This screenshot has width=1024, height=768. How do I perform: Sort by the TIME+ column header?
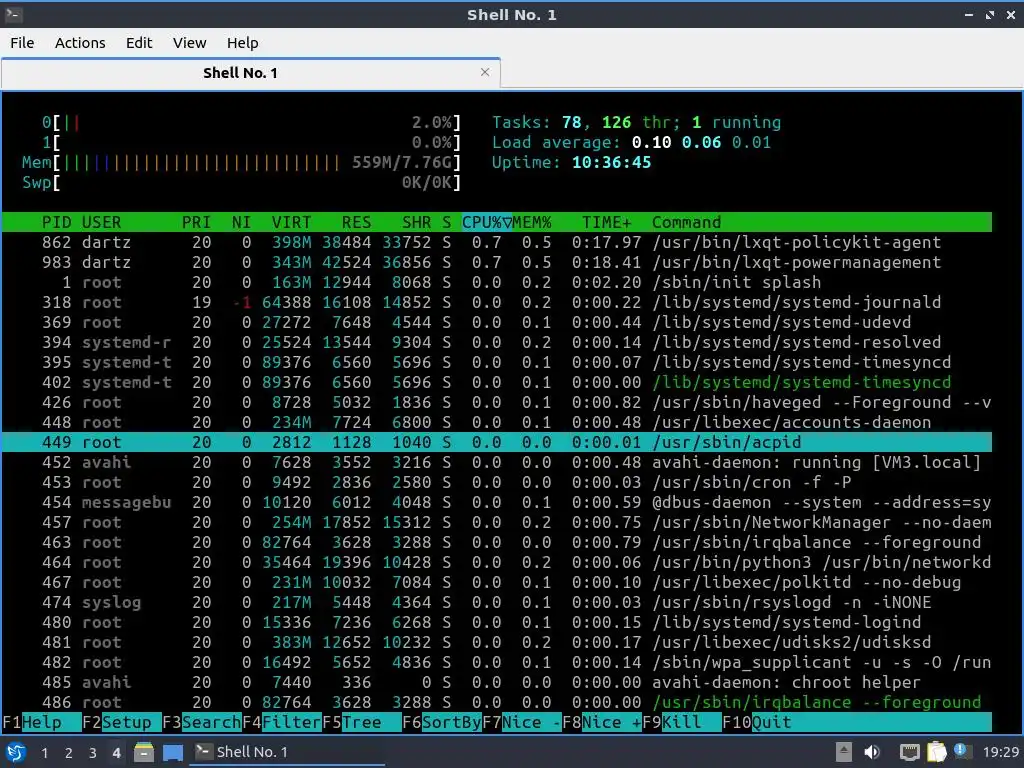click(x=607, y=222)
